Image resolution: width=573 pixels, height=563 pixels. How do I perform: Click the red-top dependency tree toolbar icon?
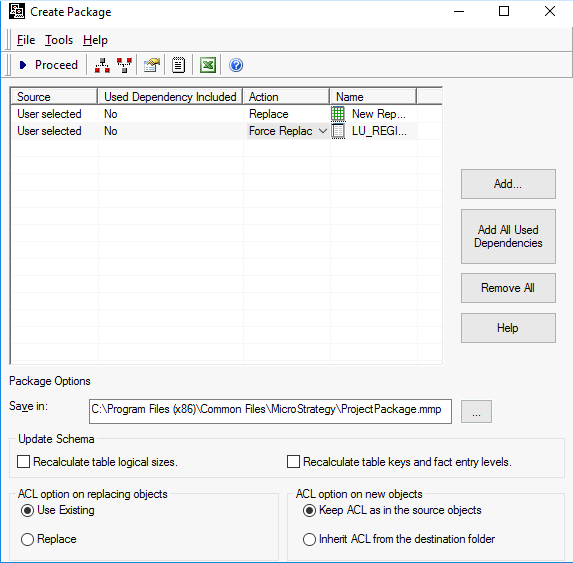click(124, 65)
